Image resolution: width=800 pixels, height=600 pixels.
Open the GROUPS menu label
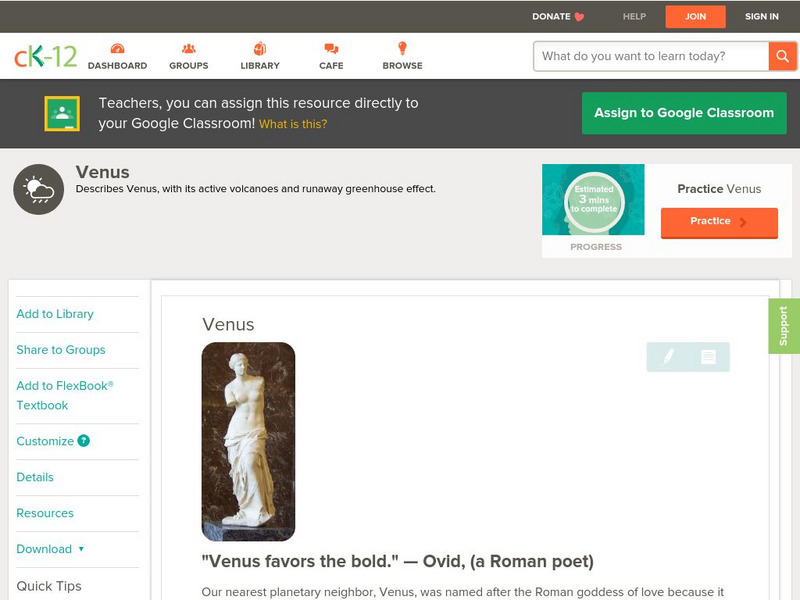point(189,66)
